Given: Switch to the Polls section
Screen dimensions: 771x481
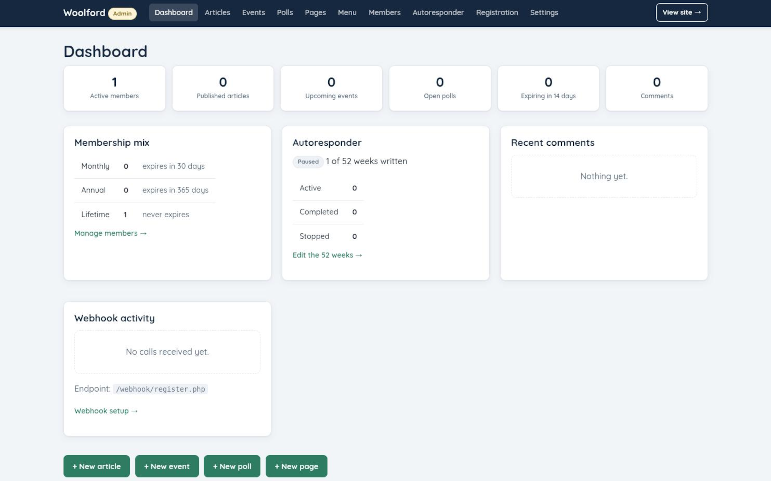Looking at the screenshot, I should pyautogui.click(x=285, y=12).
